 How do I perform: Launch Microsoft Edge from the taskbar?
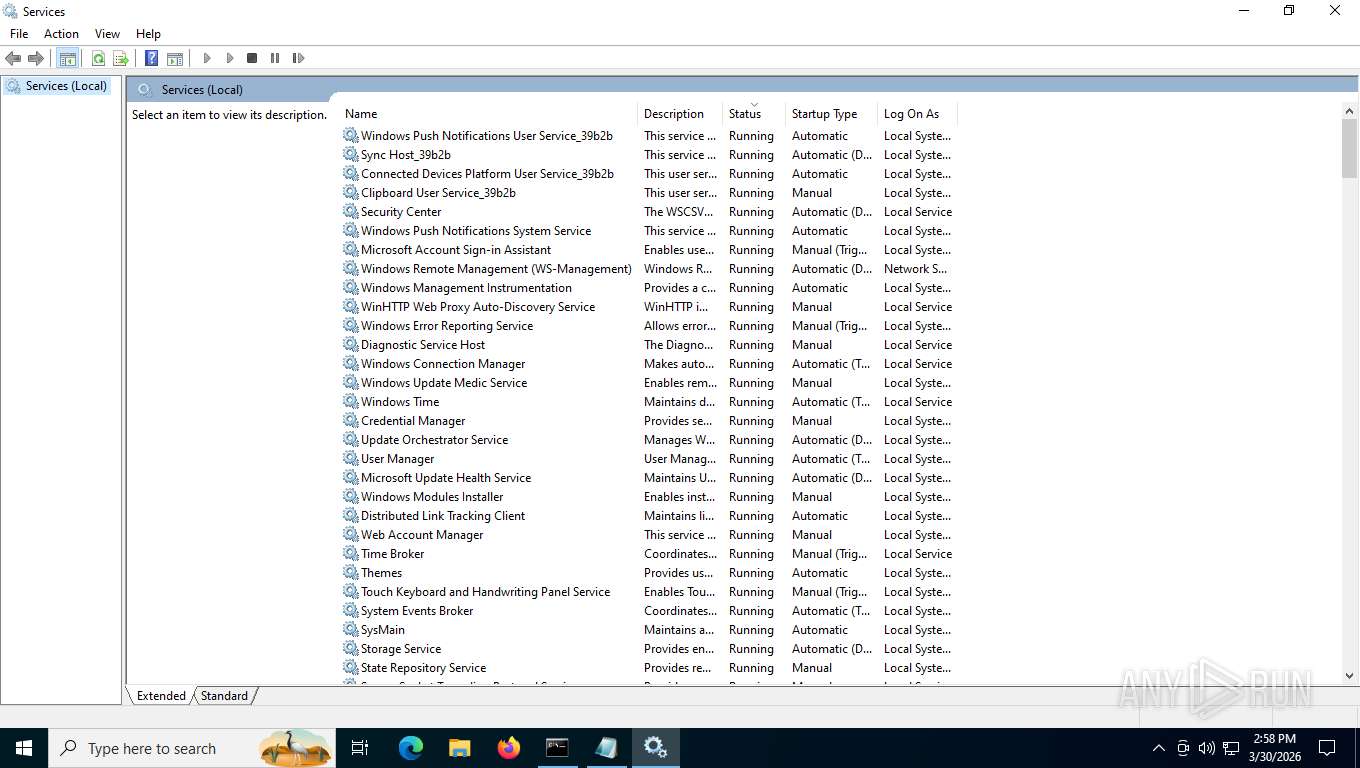pos(410,748)
